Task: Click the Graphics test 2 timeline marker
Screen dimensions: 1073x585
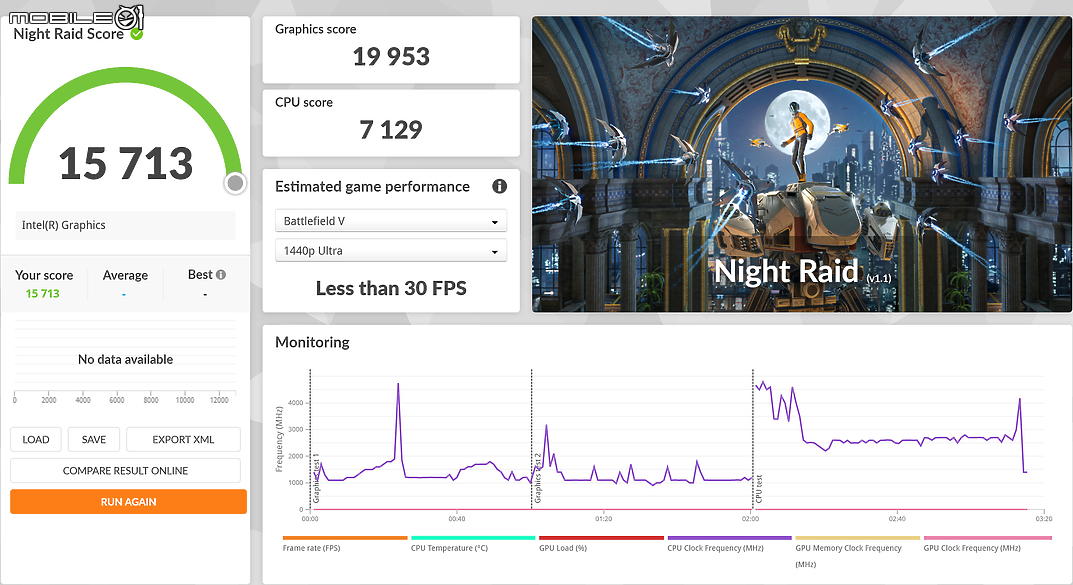Action: pos(537,478)
